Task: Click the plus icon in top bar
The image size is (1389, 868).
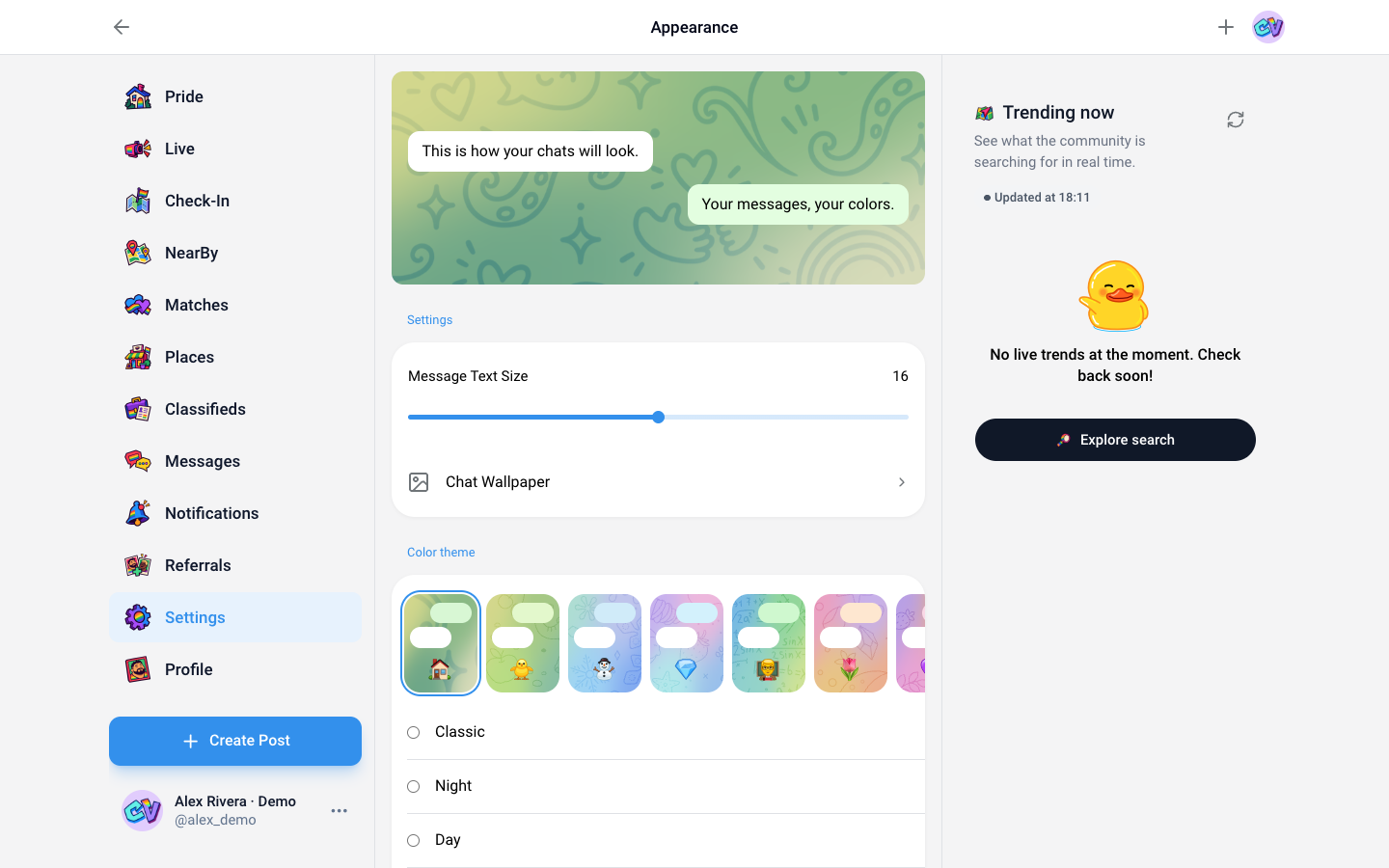Action: coord(1226,27)
